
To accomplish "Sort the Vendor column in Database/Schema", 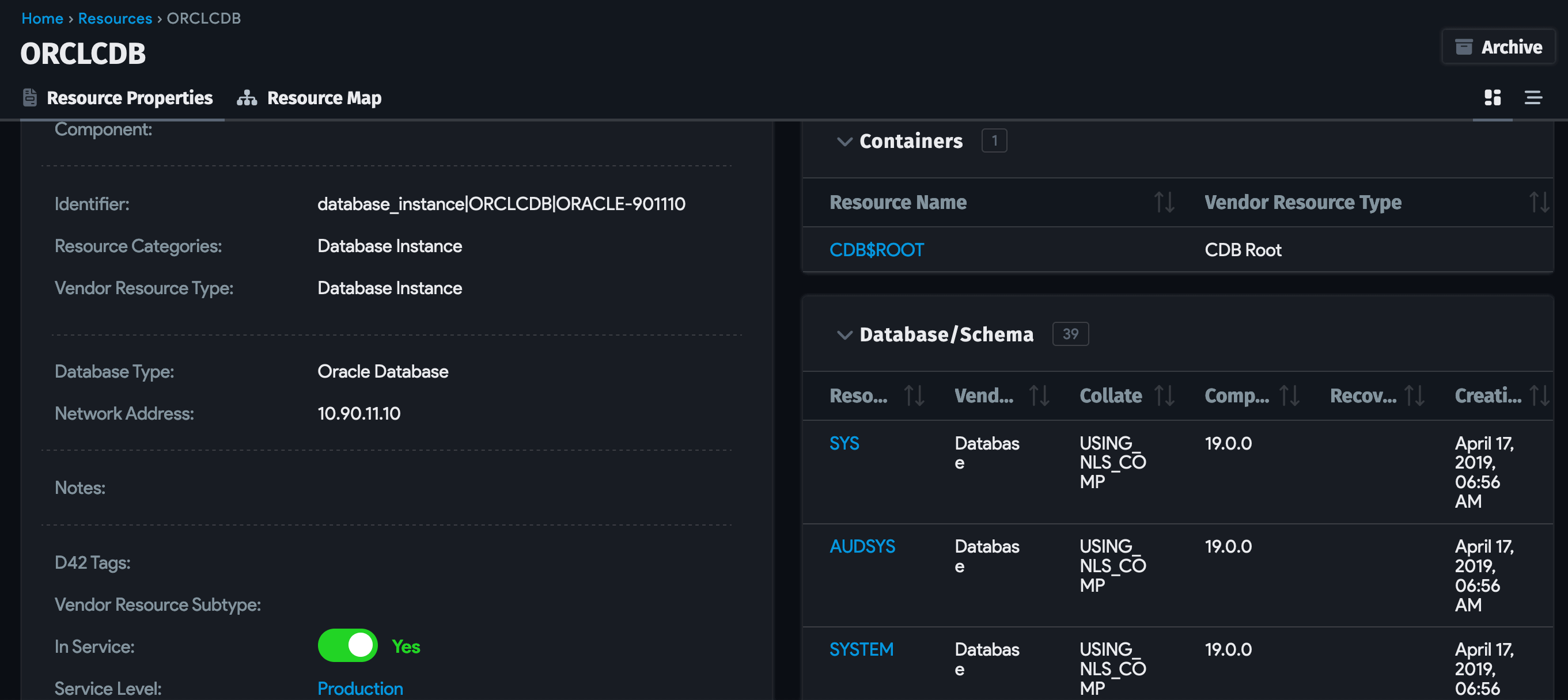I will (1039, 396).
